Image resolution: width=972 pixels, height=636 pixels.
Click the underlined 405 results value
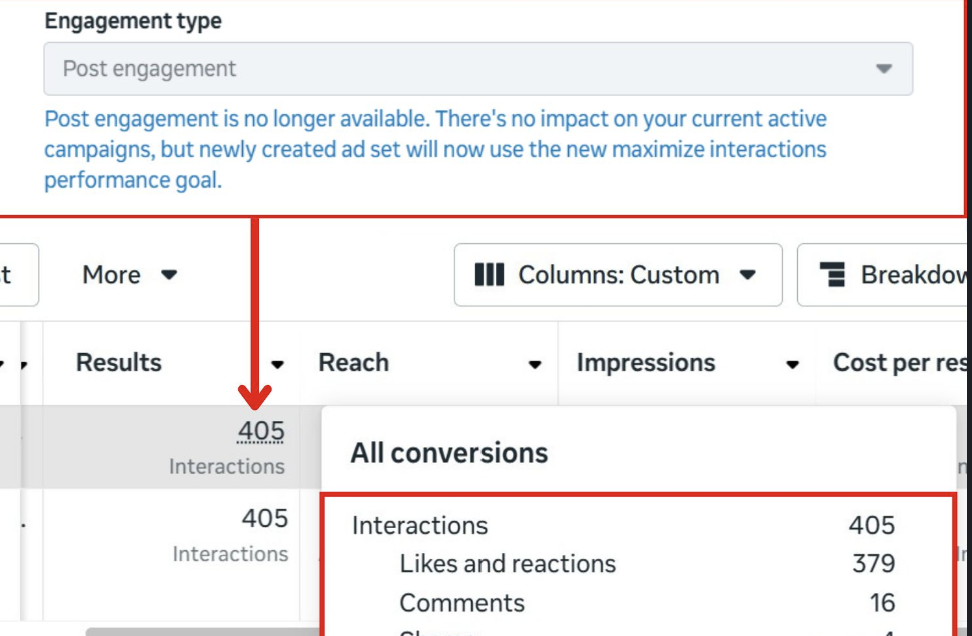[x=261, y=431]
